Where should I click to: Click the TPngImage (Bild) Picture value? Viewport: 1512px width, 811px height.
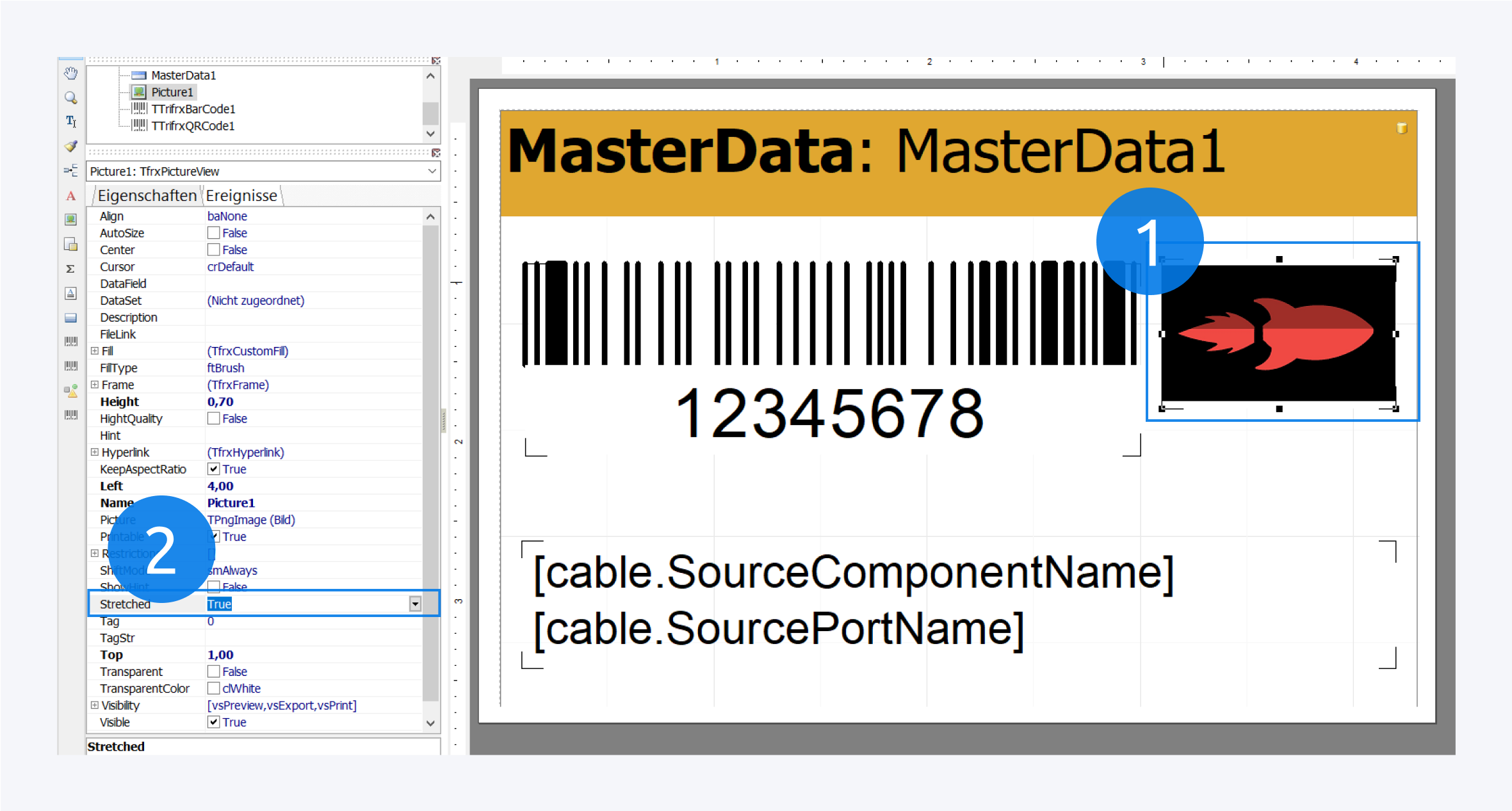click(x=251, y=520)
